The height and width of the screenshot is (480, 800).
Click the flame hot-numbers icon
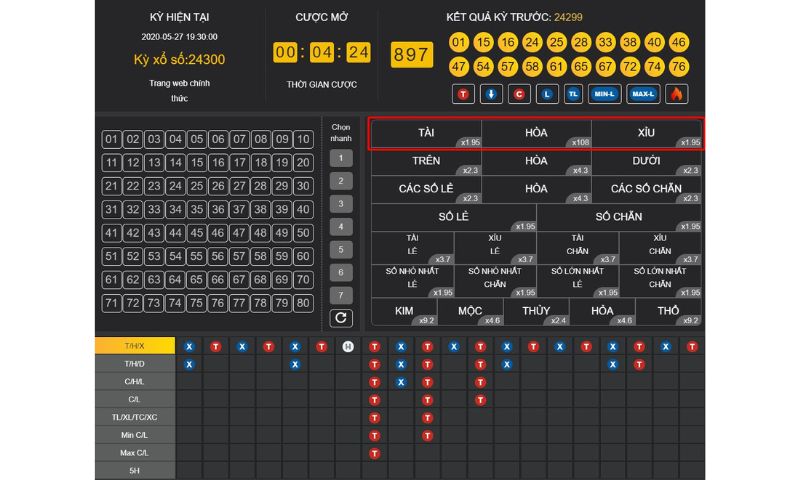coord(677,94)
